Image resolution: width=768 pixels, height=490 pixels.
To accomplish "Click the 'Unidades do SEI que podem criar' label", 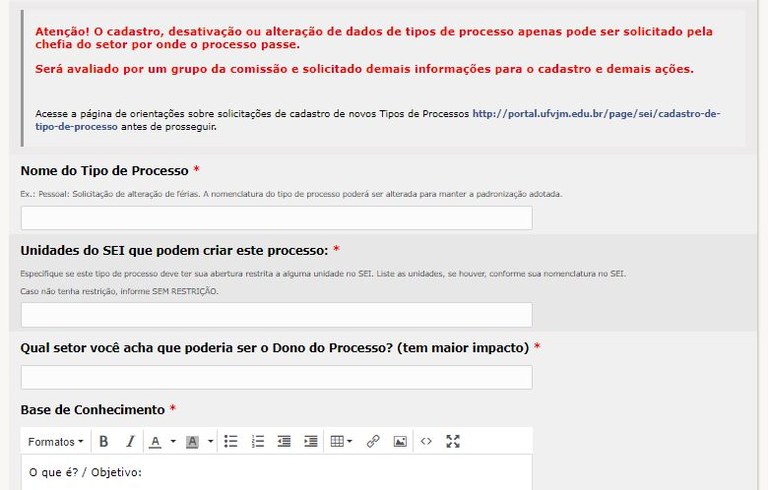I will coord(174,250).
